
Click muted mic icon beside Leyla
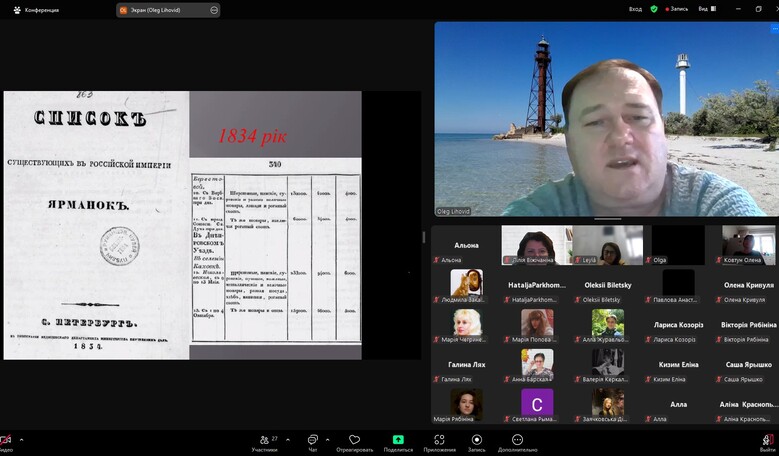(578, 260)
